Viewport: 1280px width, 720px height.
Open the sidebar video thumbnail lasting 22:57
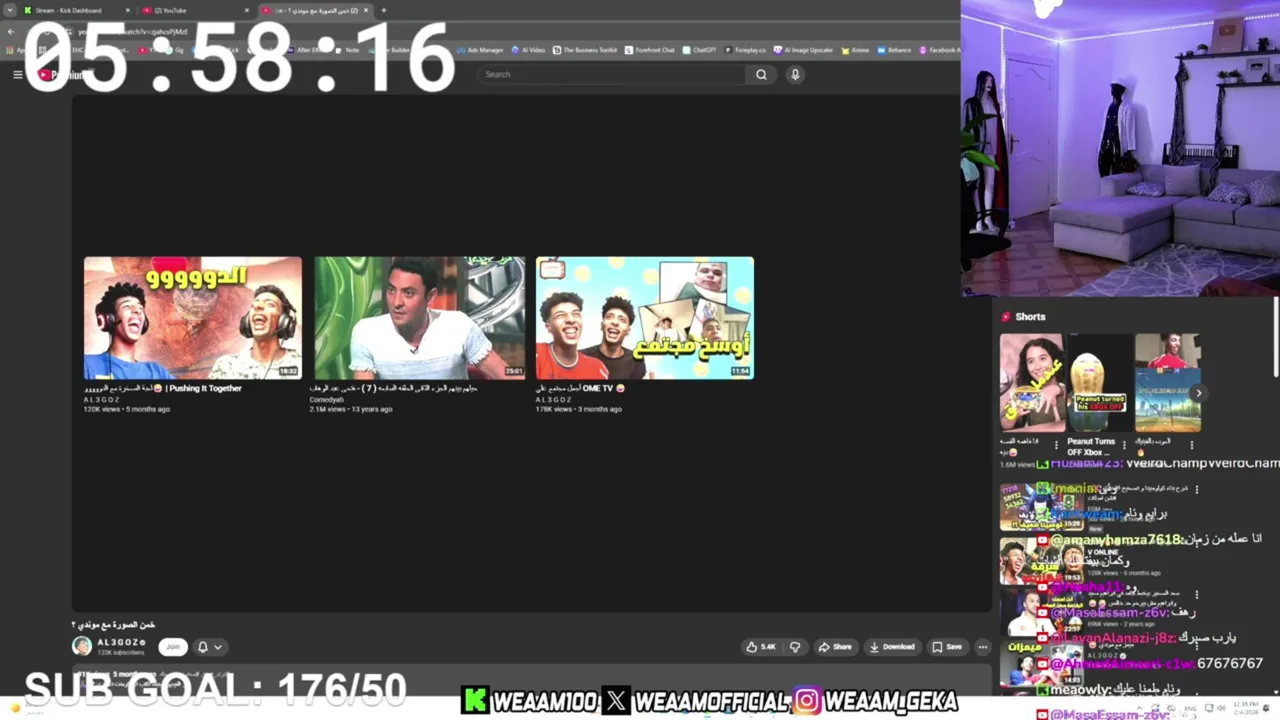coord(1041,614)
